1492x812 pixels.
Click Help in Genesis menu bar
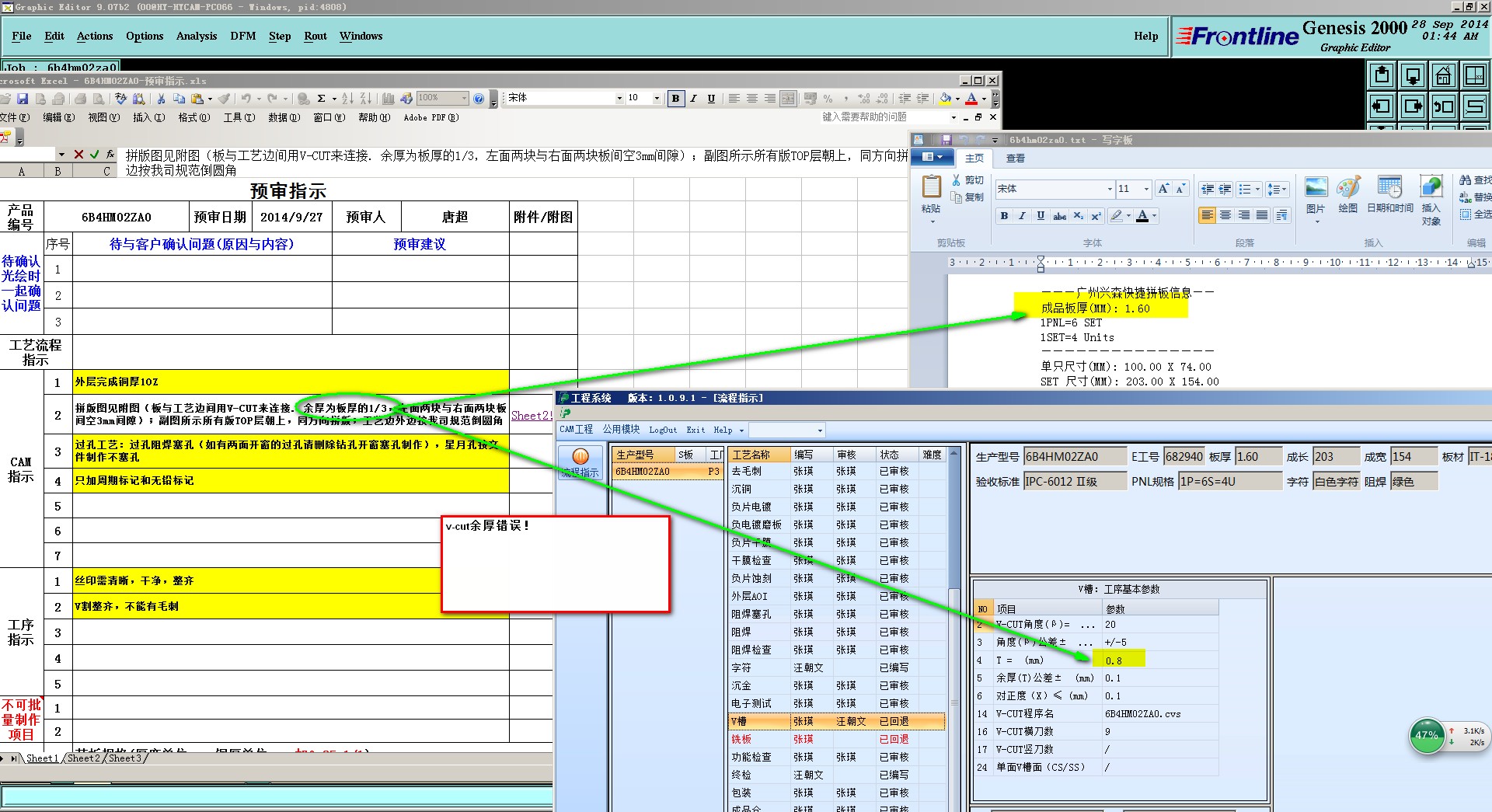[x=1146, y=37]
